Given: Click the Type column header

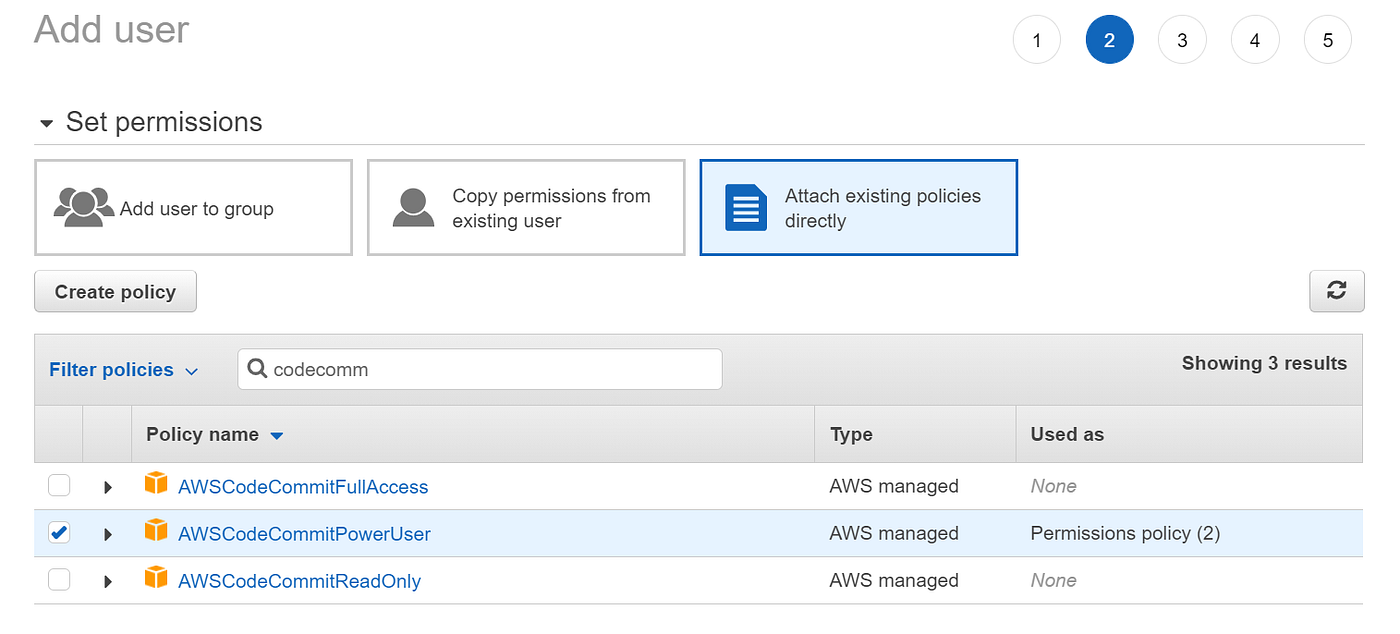Looking at the screenshot, I should (851, 434).
